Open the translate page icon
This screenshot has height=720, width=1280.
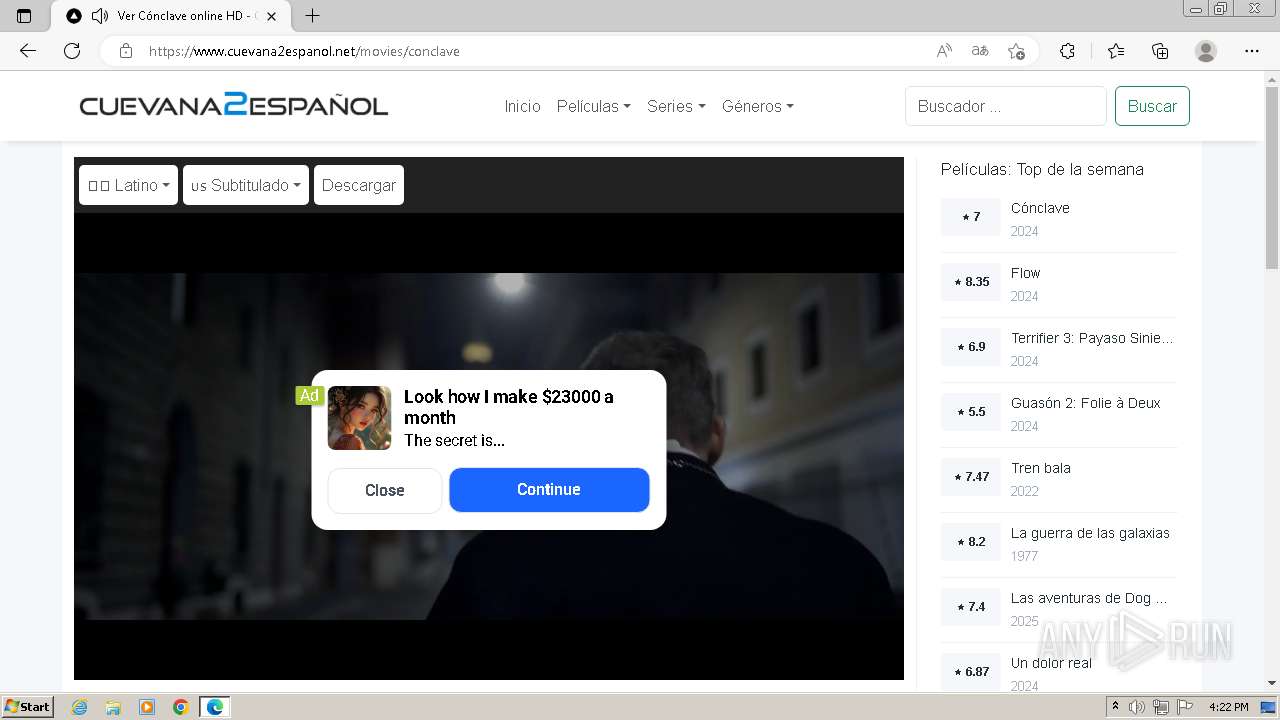pyautogui.click(x=980, y=51)
